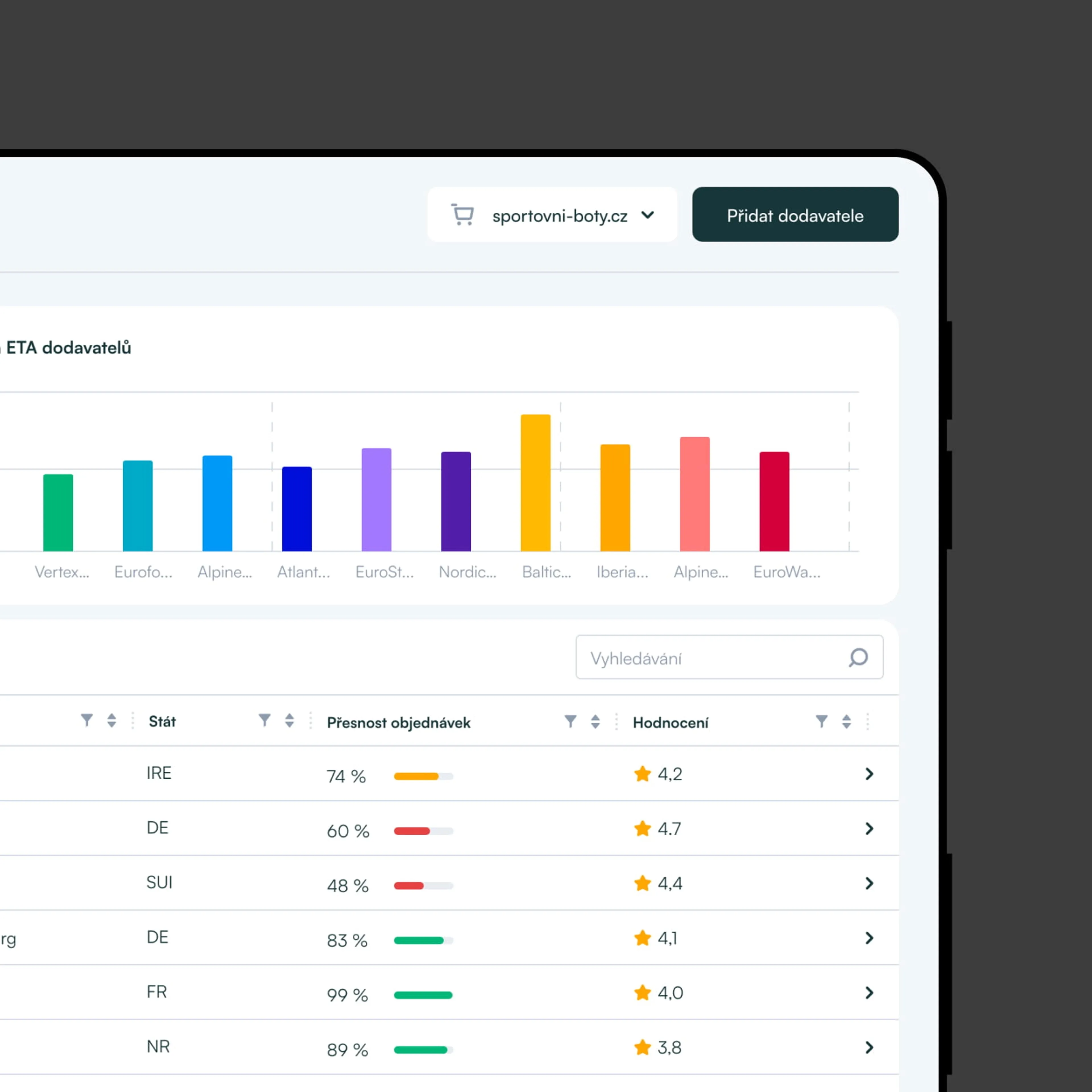Image resolution: width=1092 pixels, height=1092 pixels.
Task: Sort the Stát column
Action: pos(289,720)
